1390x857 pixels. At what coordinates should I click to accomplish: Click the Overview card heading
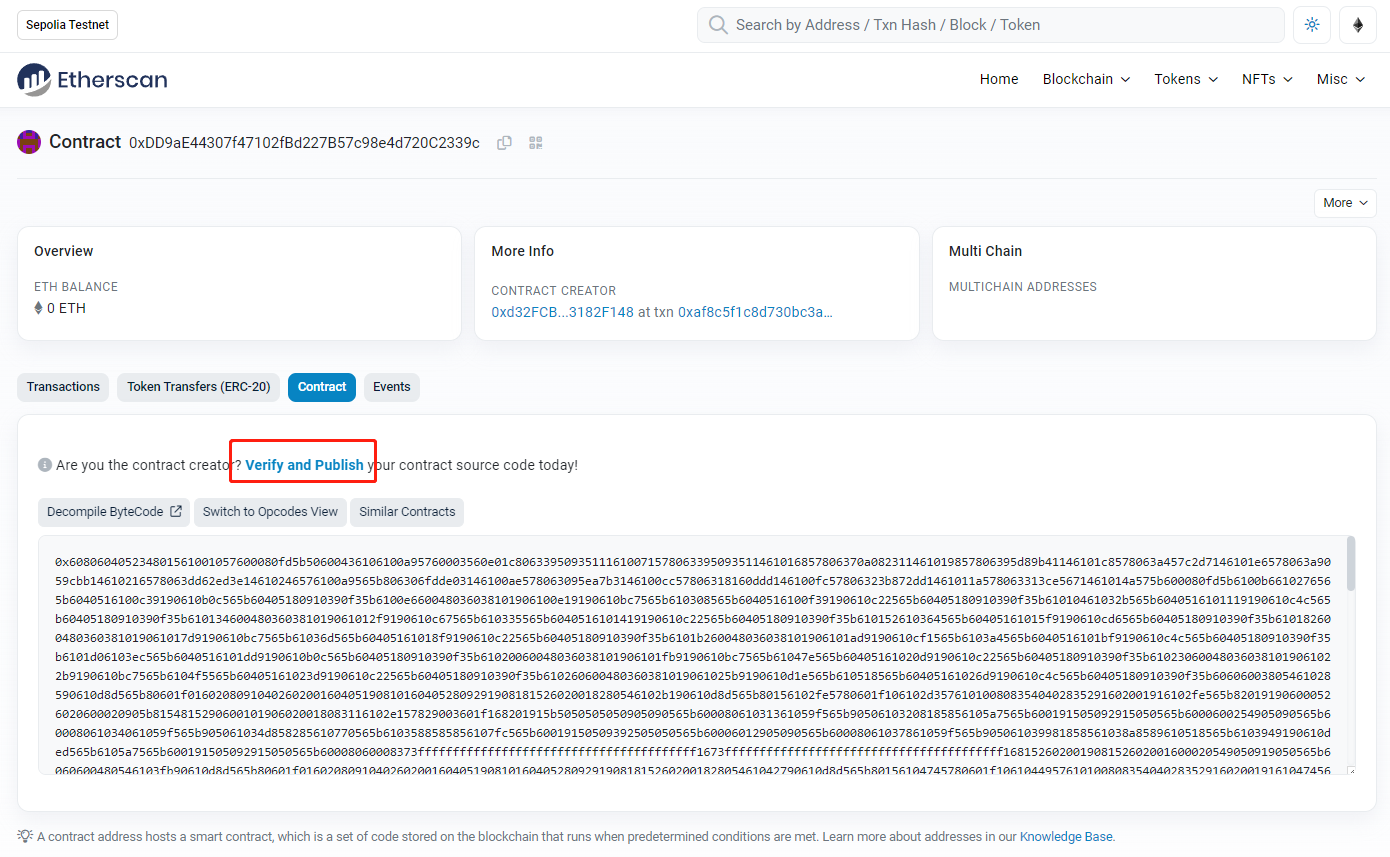pos(63,251)
